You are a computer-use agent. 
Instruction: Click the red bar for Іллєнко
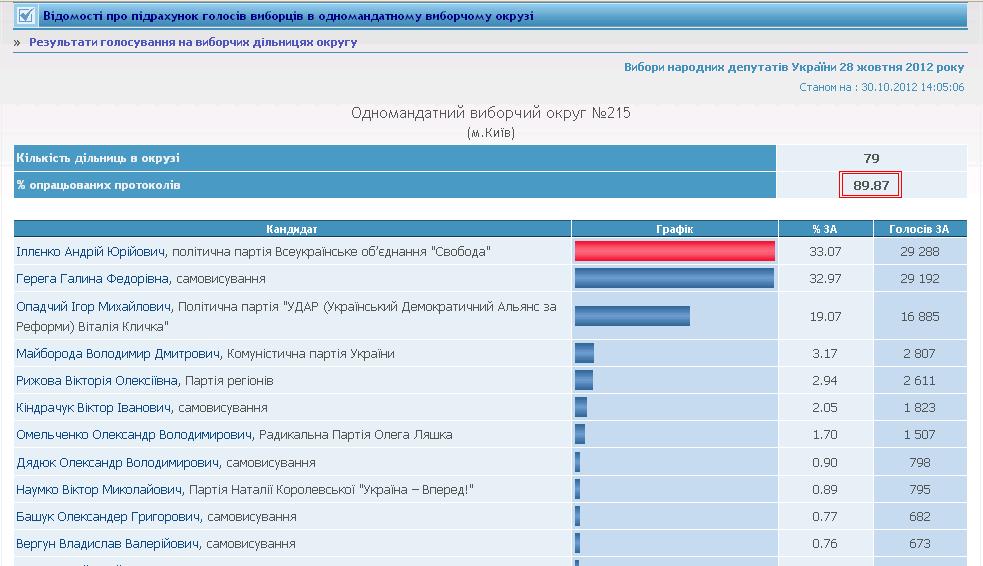(675, 251)
